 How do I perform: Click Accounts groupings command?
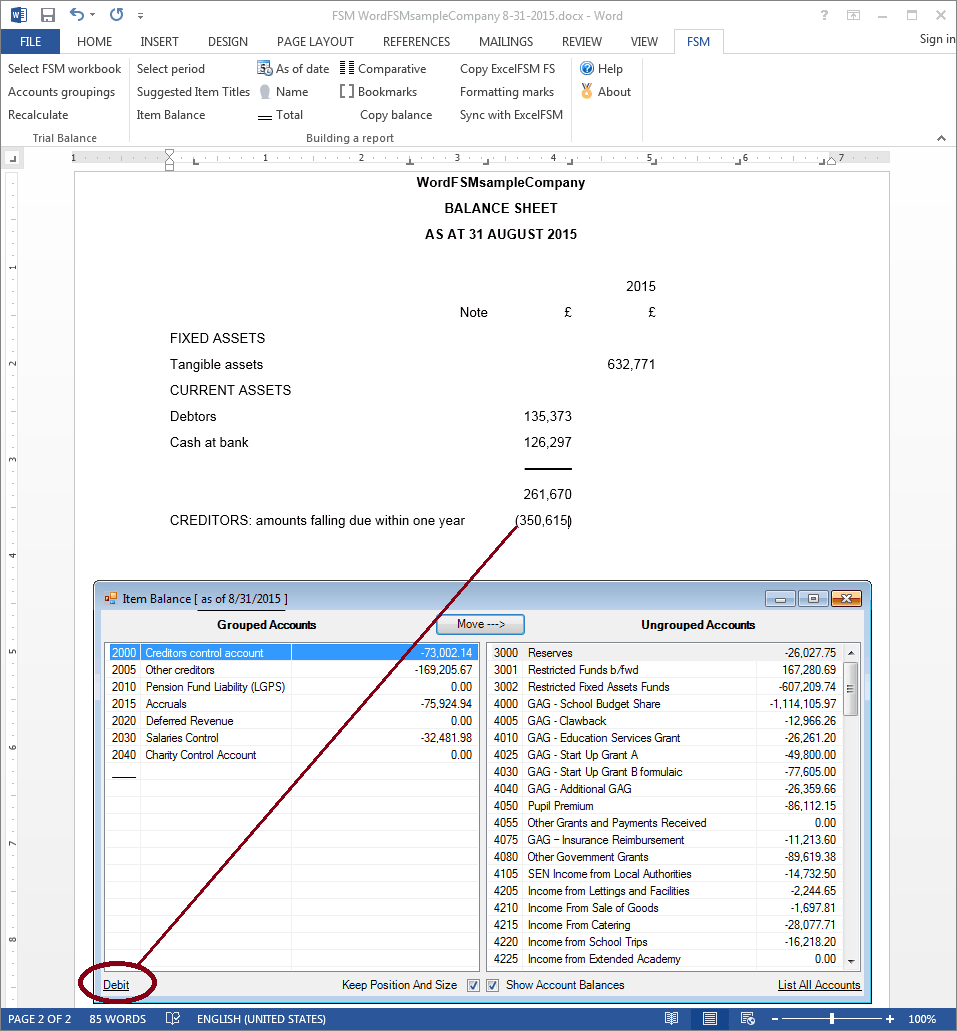point(61,91)
